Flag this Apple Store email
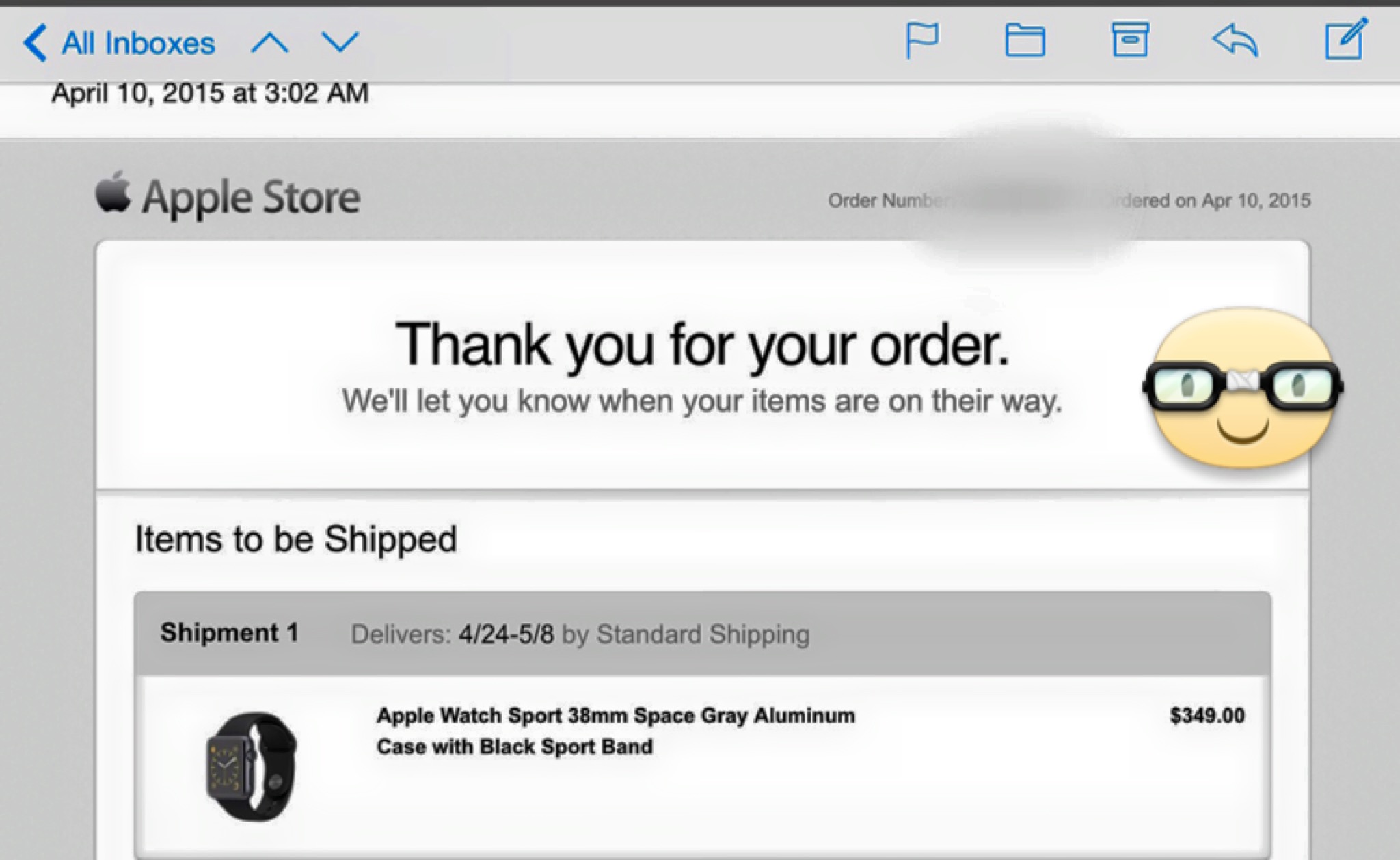 click(922, 40)
